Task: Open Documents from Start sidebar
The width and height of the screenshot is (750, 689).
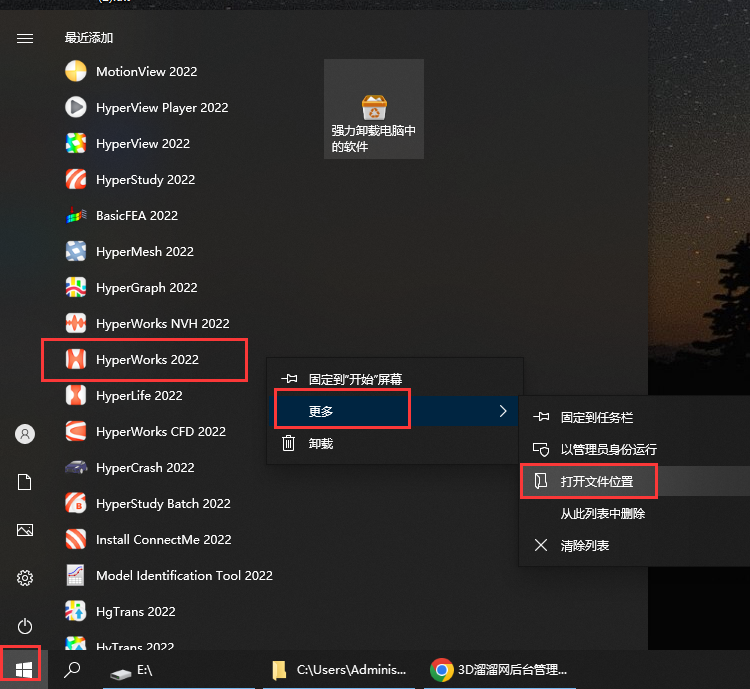Action: 25,482
